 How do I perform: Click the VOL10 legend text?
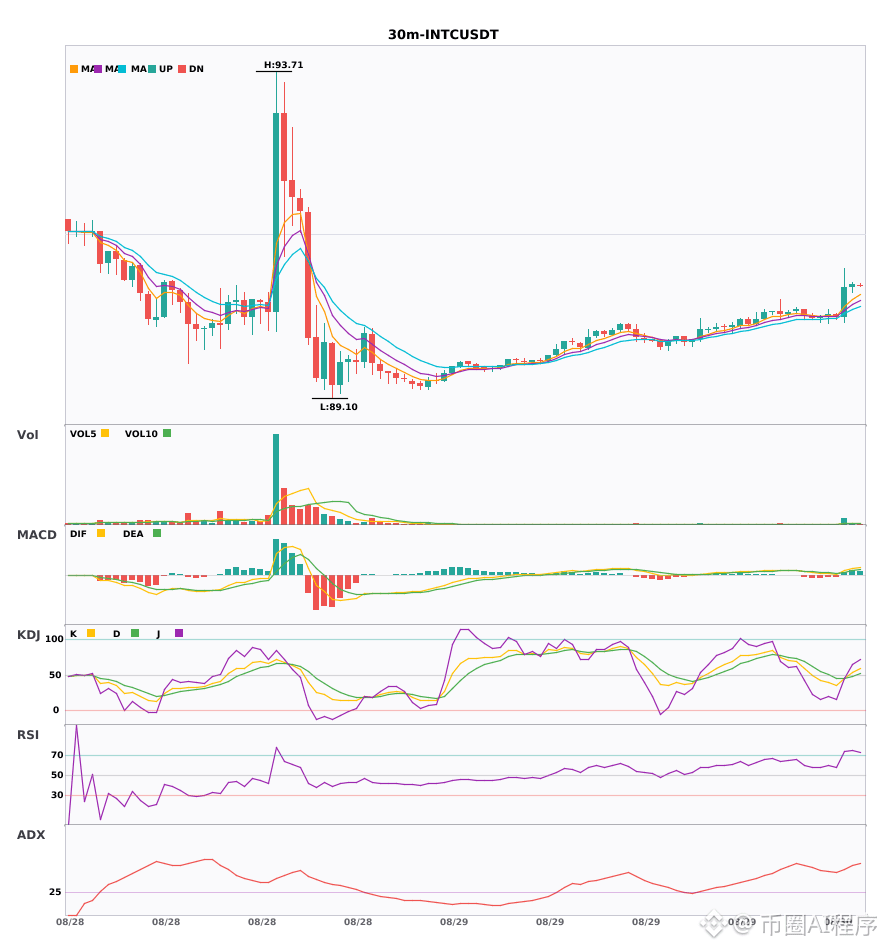click(141, 434)
